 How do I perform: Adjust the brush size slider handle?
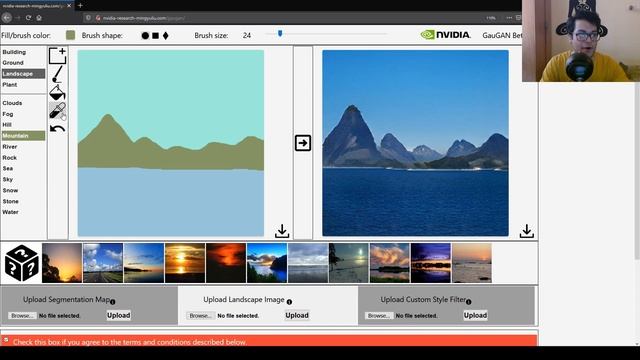[280, 33]
